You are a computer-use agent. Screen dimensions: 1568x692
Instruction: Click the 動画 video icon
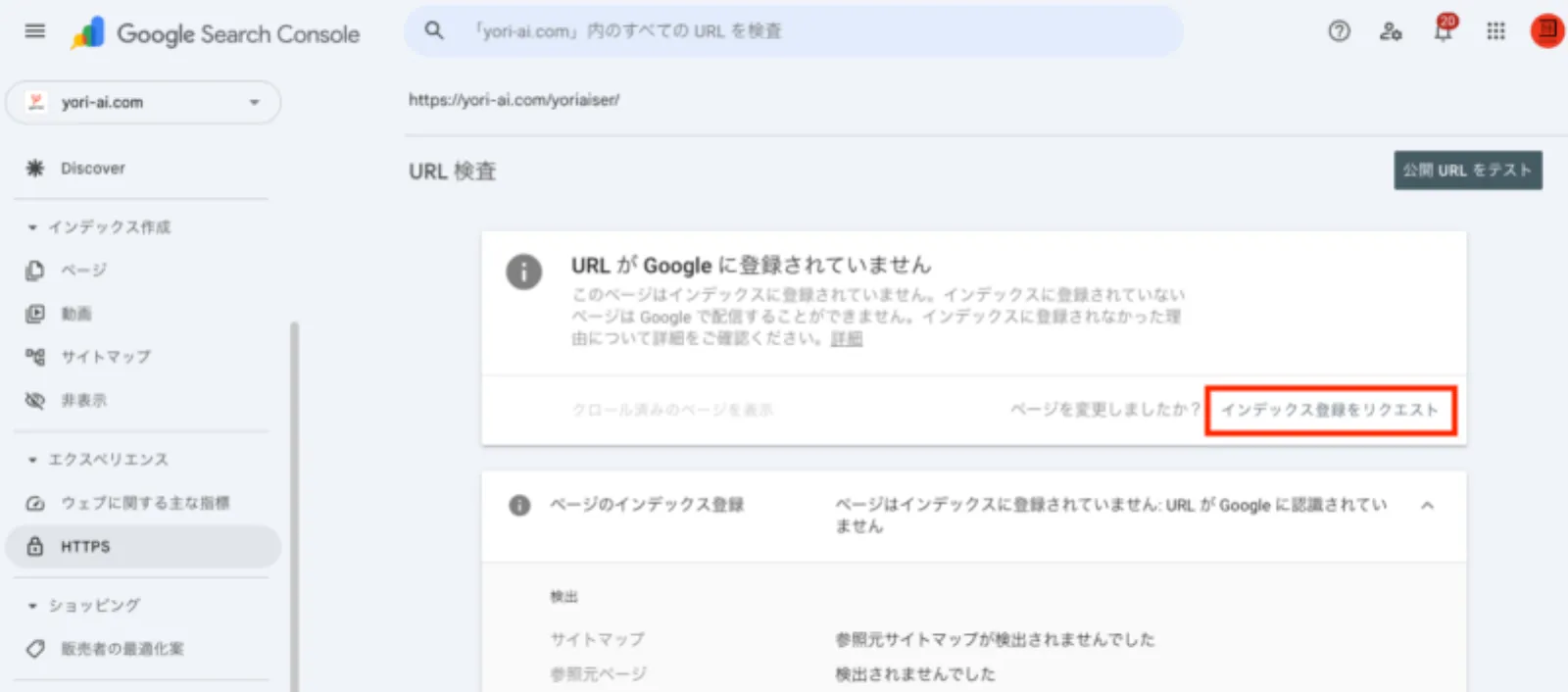(35, 314)
